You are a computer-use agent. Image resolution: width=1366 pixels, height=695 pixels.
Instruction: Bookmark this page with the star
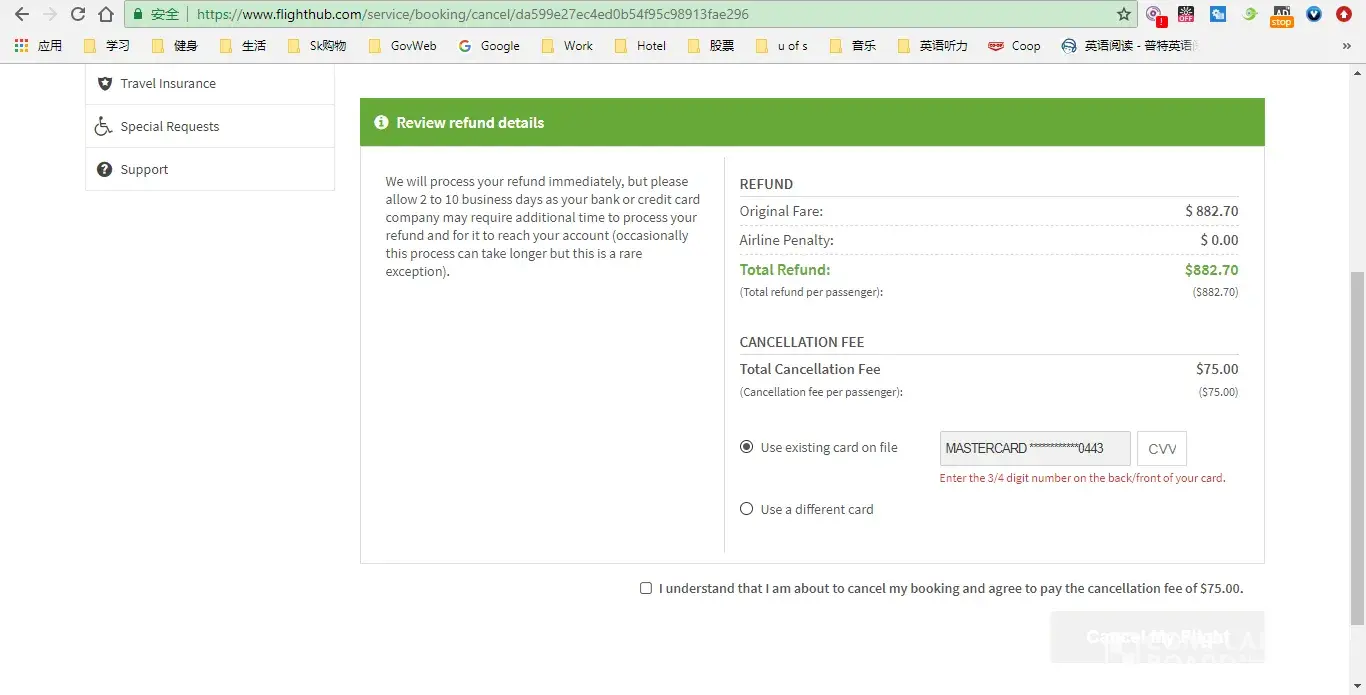click(1123, 14)
